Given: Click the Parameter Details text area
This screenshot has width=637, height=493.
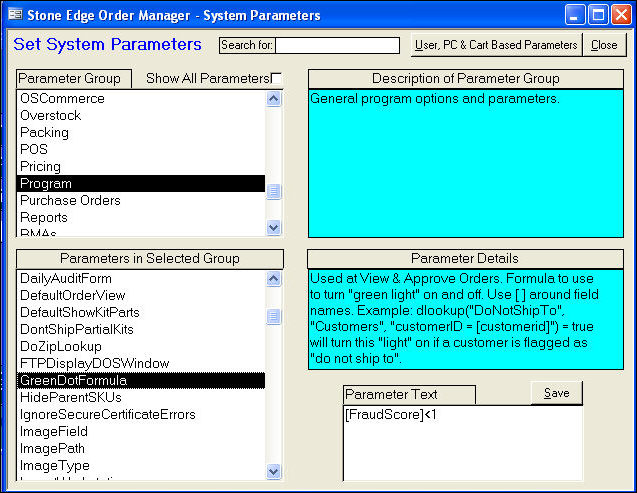Looking at the screenshot, I should [466, 319].
